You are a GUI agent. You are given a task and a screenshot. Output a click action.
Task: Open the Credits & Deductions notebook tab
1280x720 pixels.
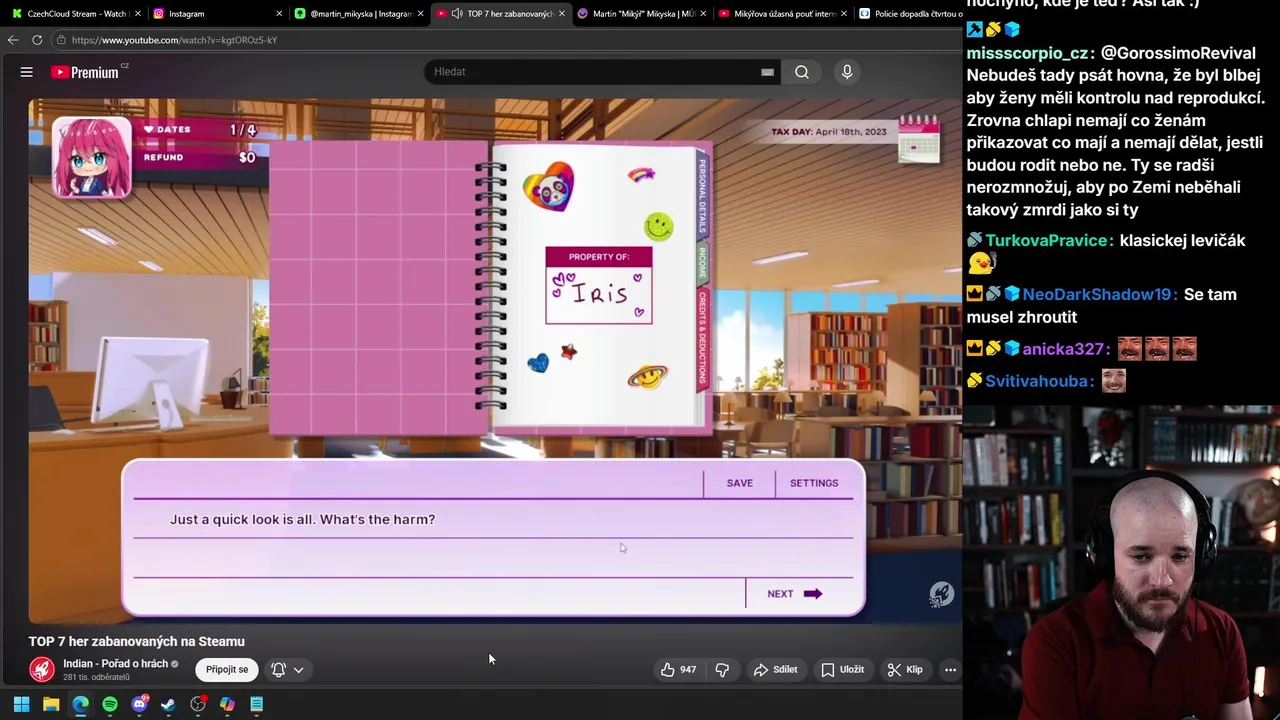click(x=702, y=338)
